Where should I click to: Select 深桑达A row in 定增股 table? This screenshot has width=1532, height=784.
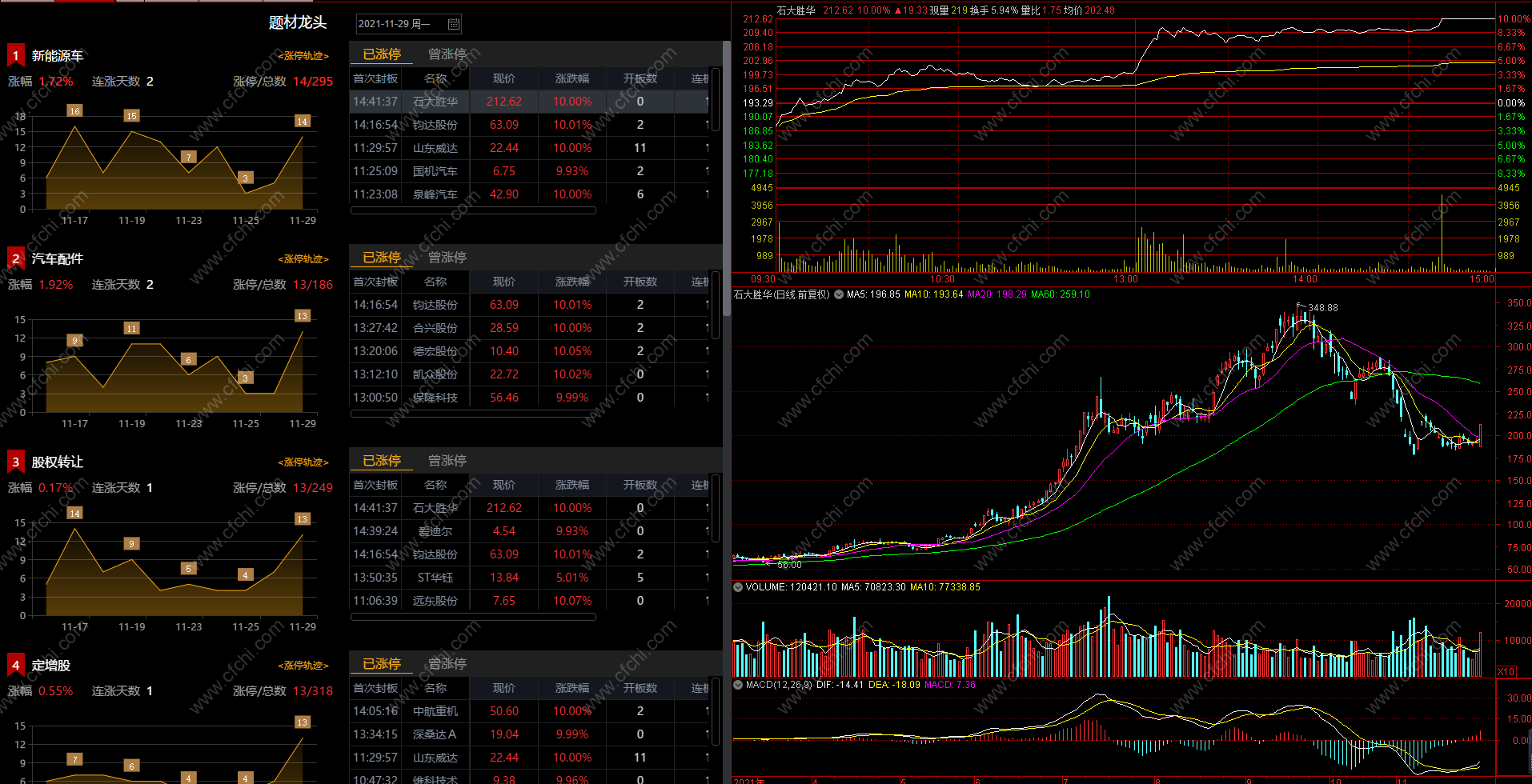[x=530, y=734]
